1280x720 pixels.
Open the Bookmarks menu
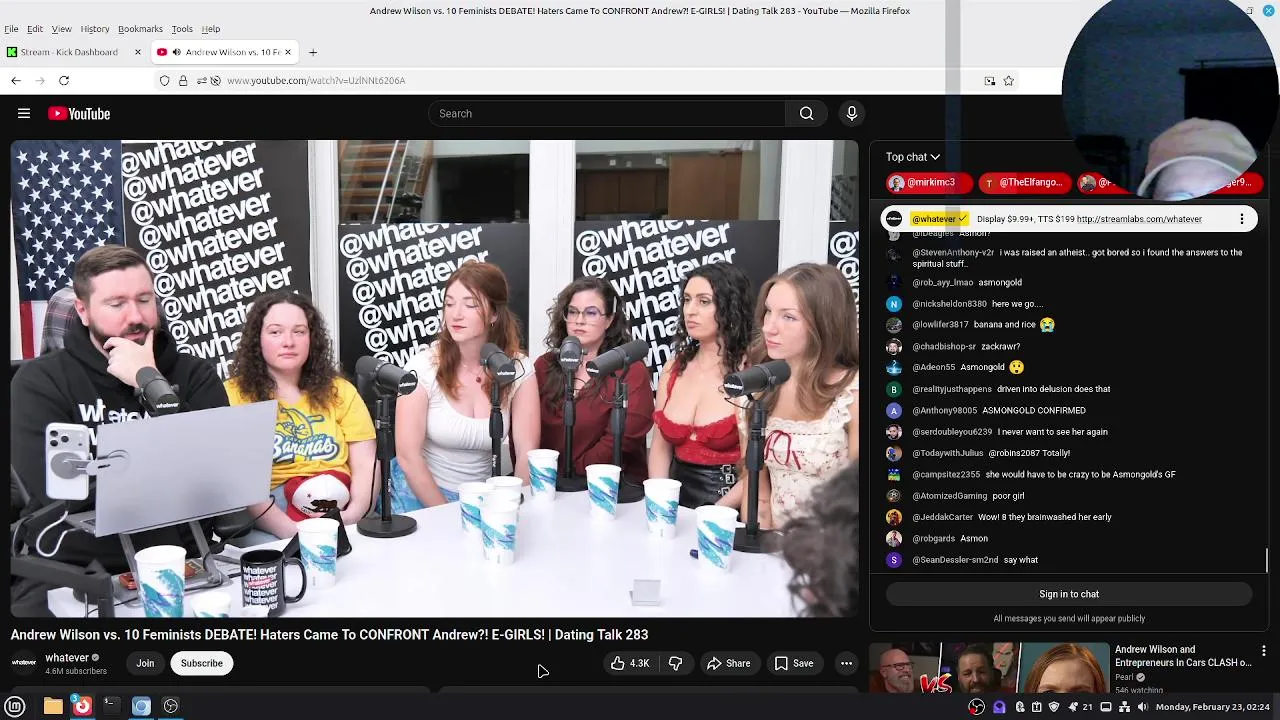click(x=140, y=29)
